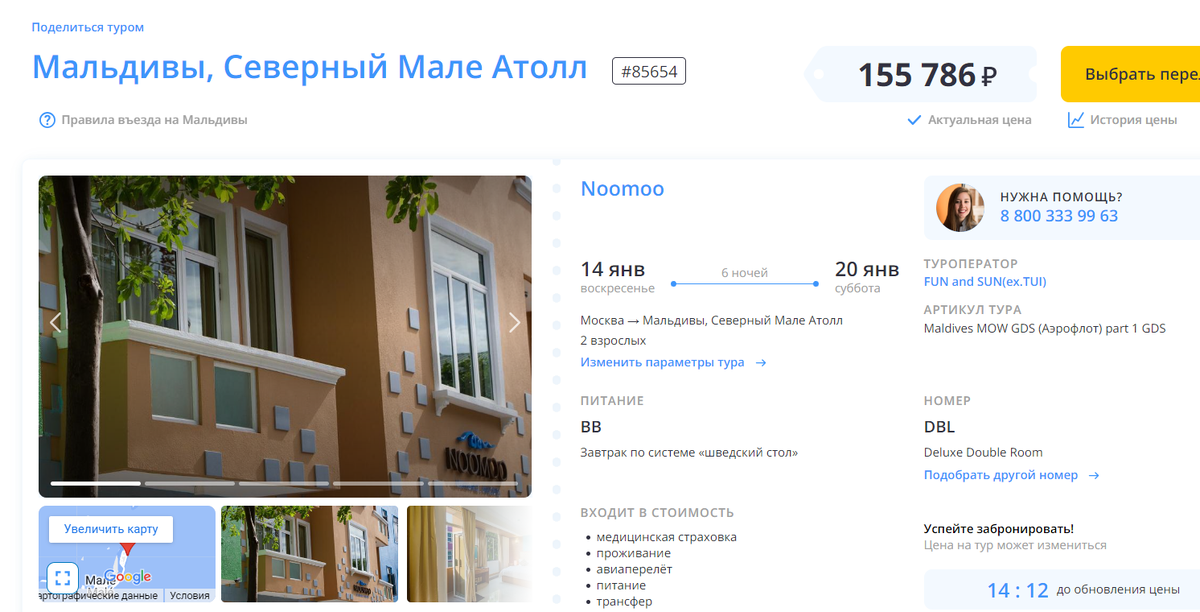Open the first hotel facade thumbnail

309,554
